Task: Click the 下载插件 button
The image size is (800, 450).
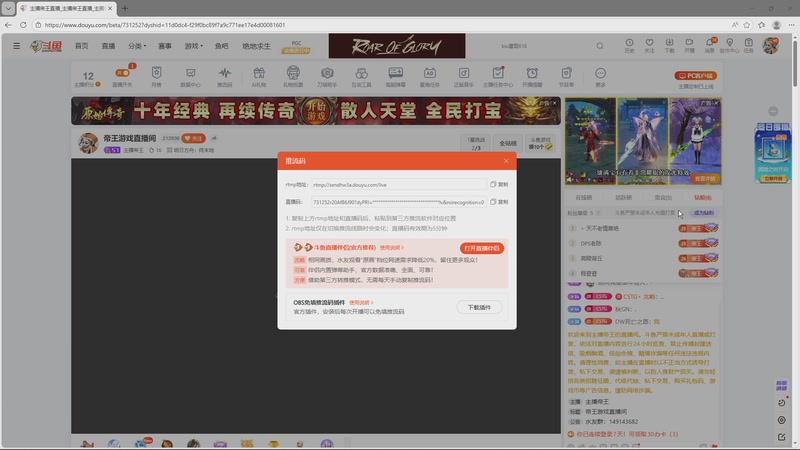Action: (479, 307)
